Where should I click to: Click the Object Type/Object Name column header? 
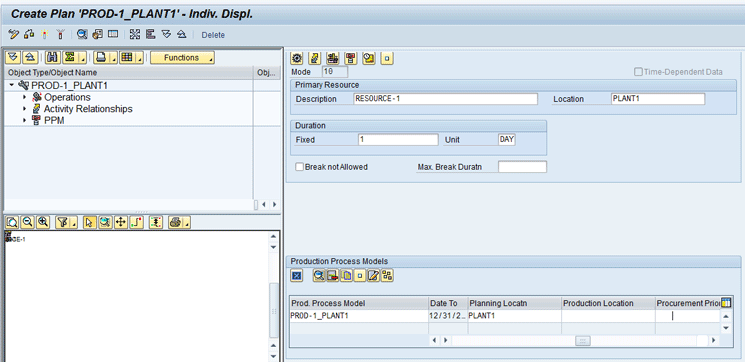click(128, 73)
